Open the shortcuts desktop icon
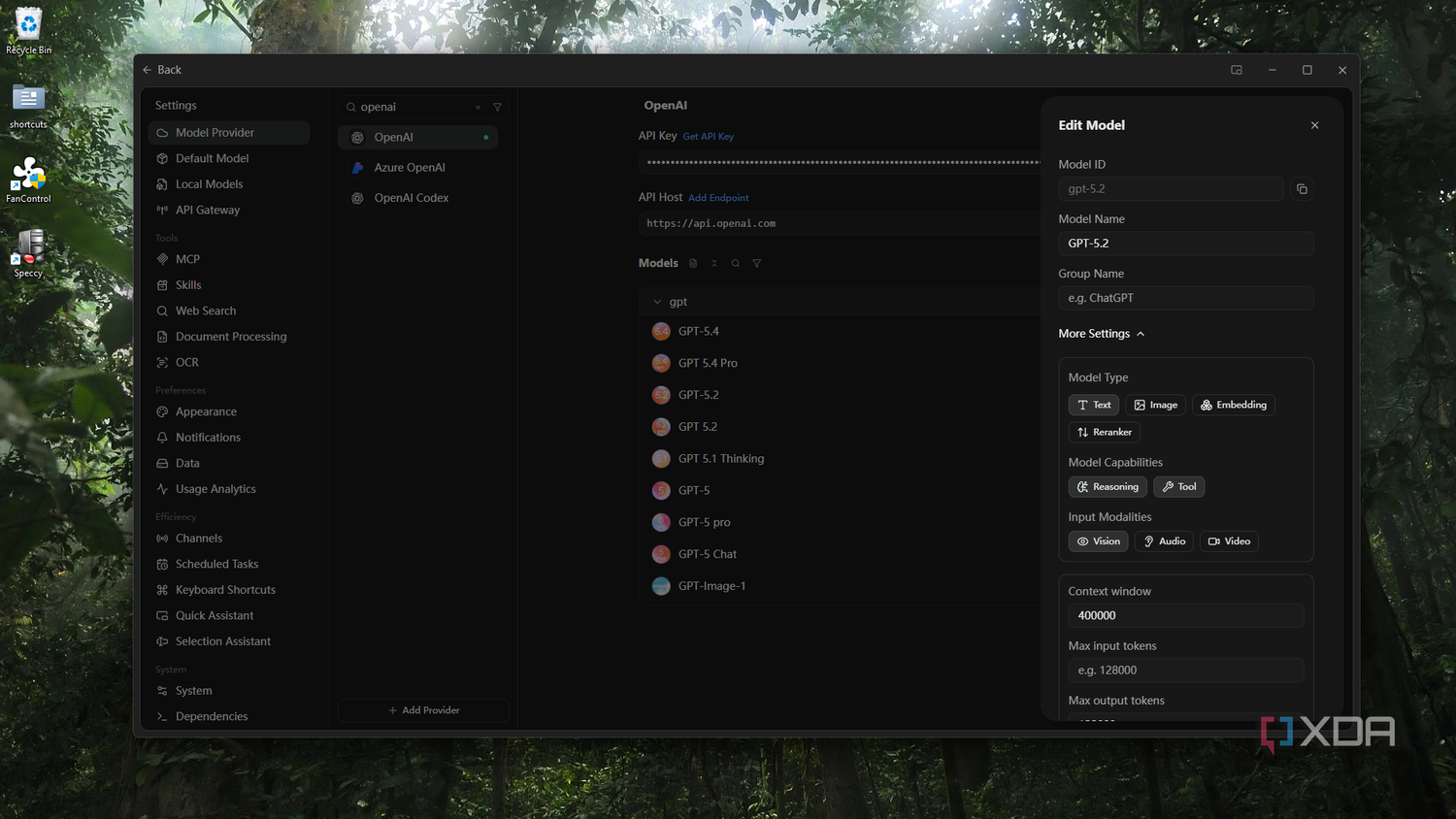The image size is (1456, 819). tap(28, 107)
